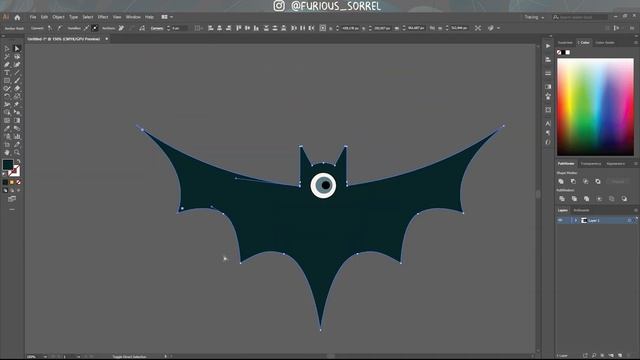Select the Direct Selection tool

coord(17,49)
